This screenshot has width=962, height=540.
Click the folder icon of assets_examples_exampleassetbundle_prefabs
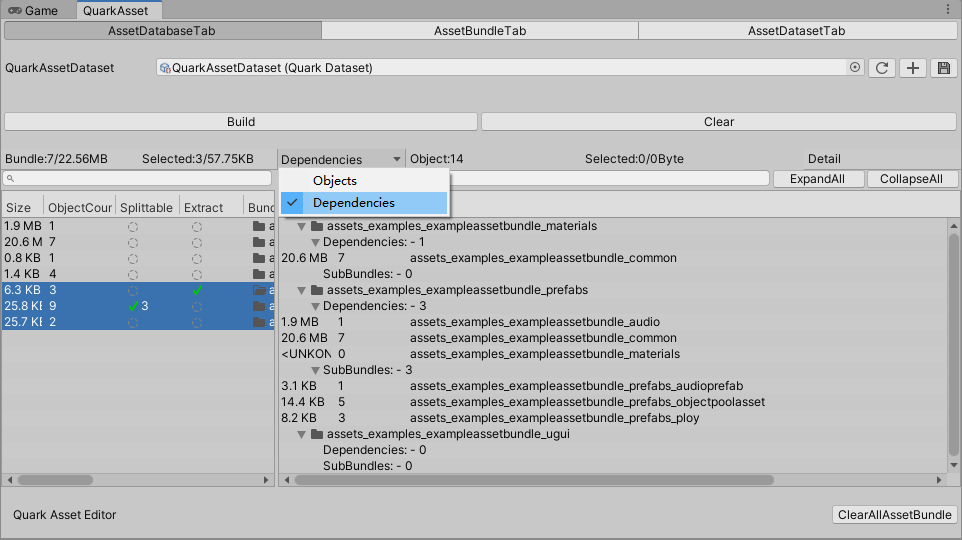(x=317, y=290)
